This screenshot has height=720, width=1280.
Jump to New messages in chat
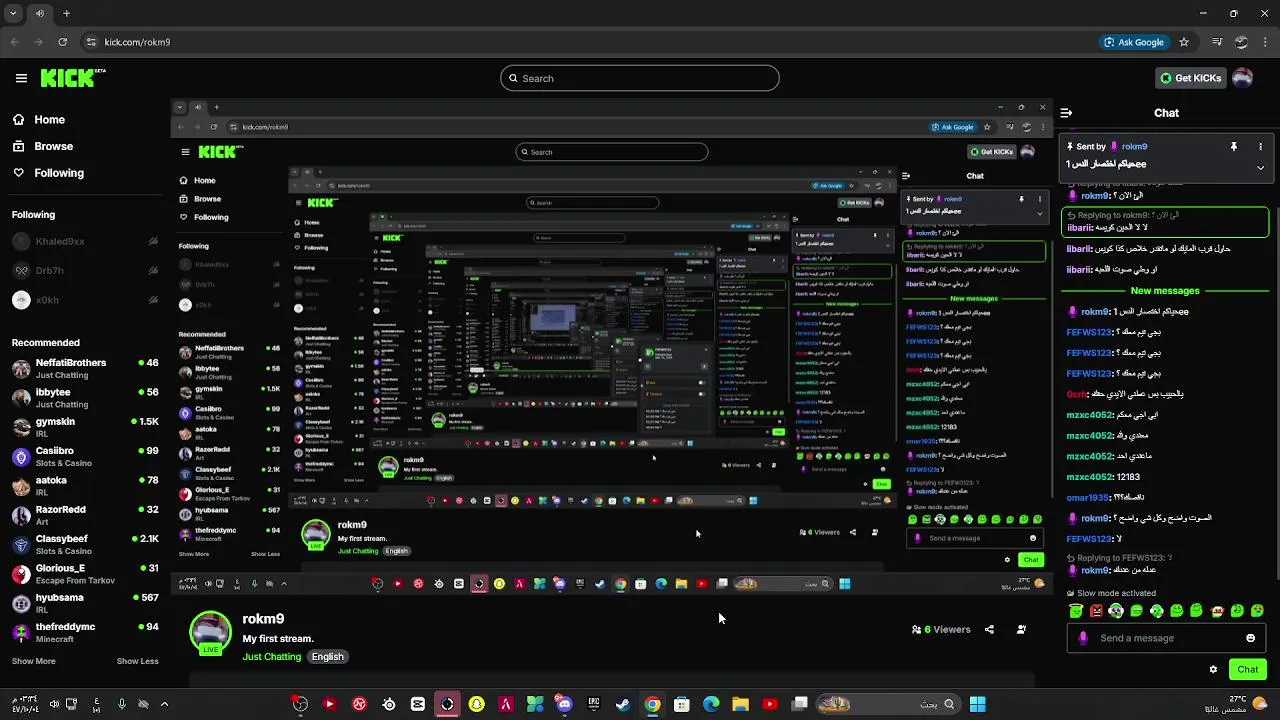(1165, 291)
